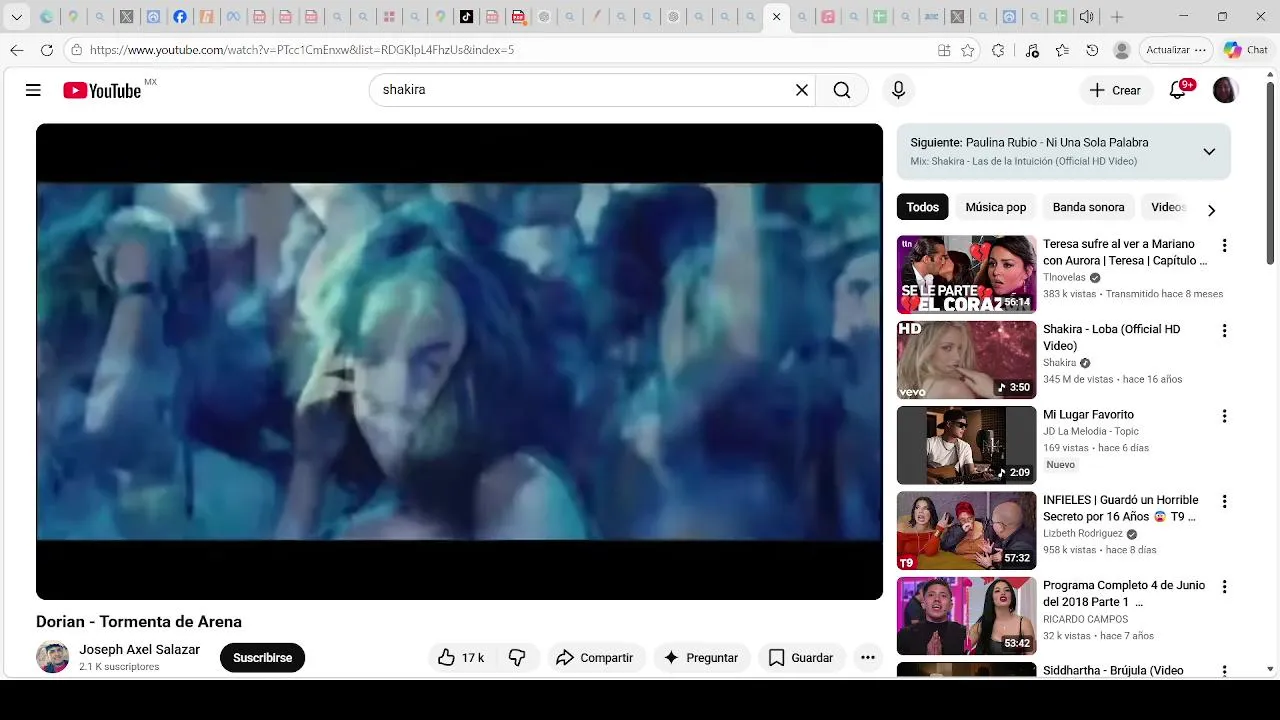The image size is (1280, 720).
Task: Open browser profile icon
Action: (x=1122, y=50)
